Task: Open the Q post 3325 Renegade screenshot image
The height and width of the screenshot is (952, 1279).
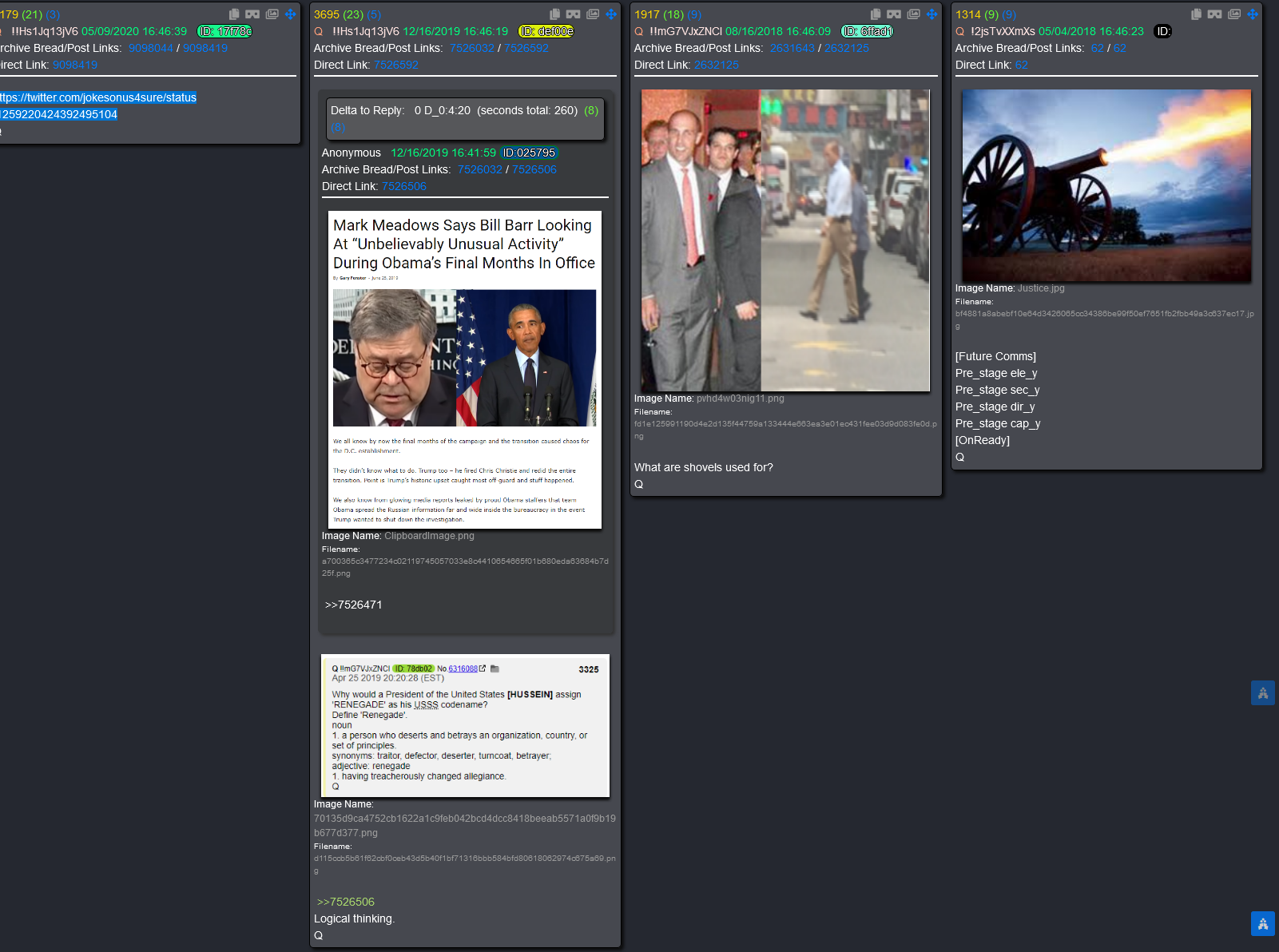Action: click(x=465, y=725)
